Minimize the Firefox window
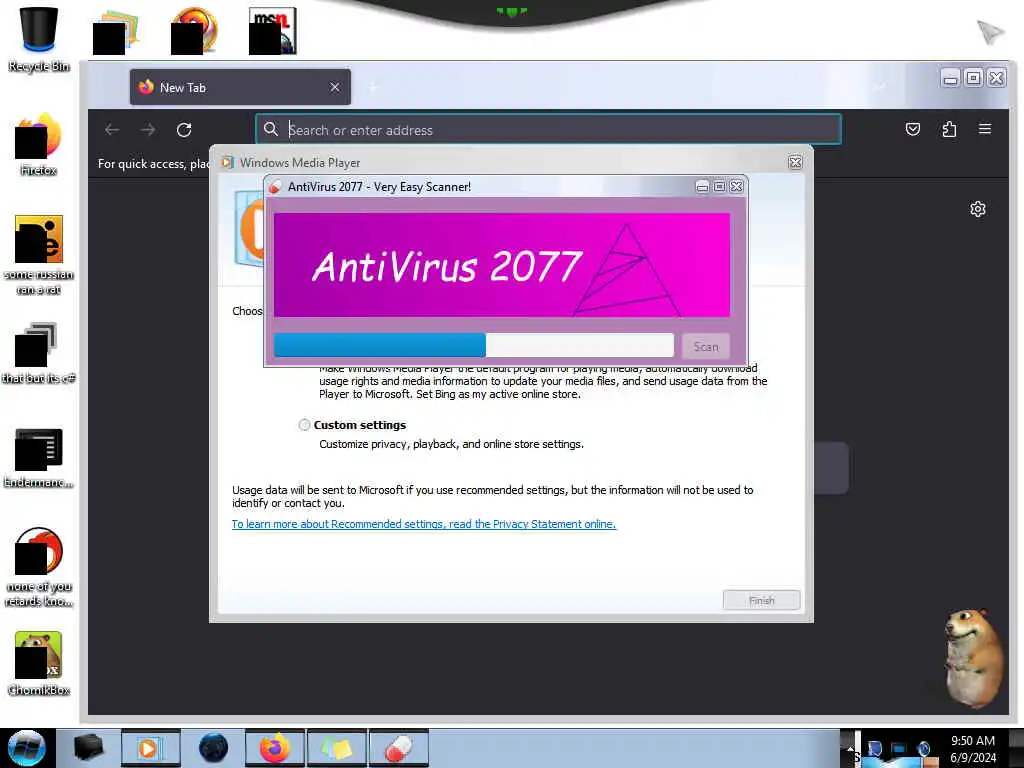 pyautogui.click(x=950, y=78)
